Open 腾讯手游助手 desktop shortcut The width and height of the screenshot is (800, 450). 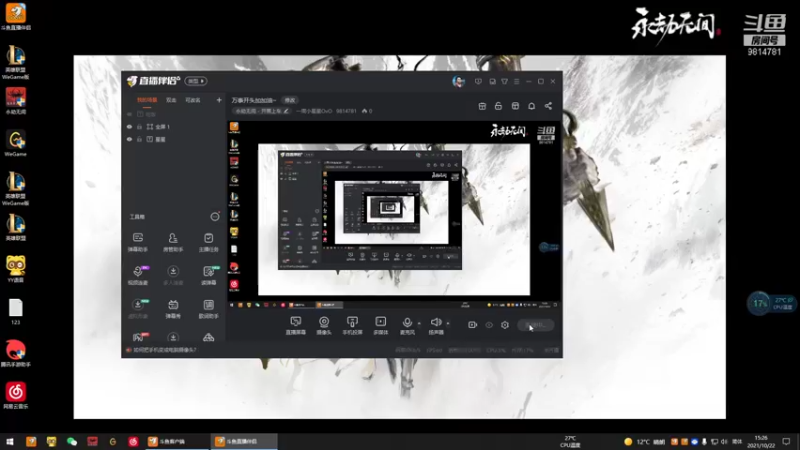(x=16, y=354)
